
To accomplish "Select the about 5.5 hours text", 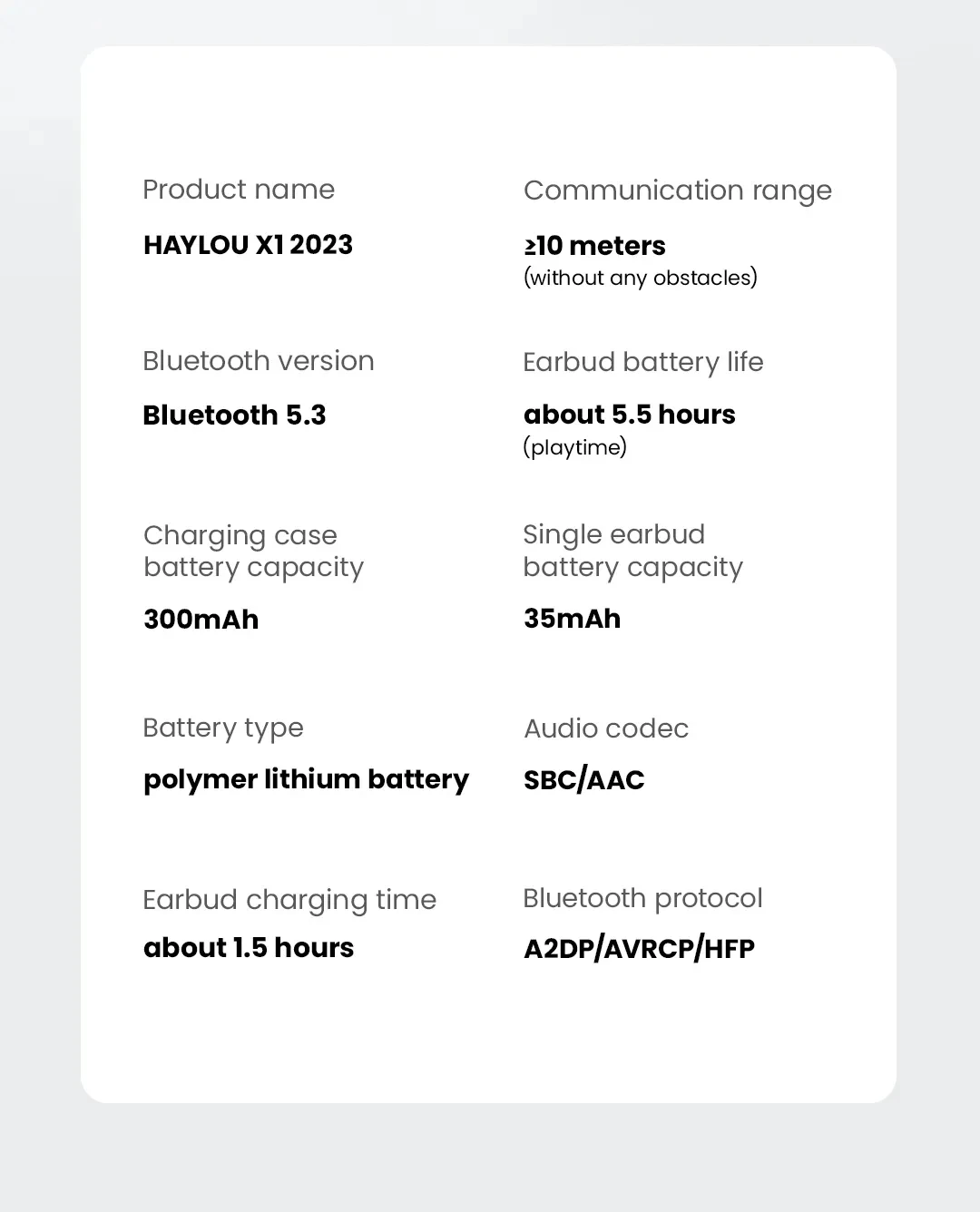I will 629,415.
